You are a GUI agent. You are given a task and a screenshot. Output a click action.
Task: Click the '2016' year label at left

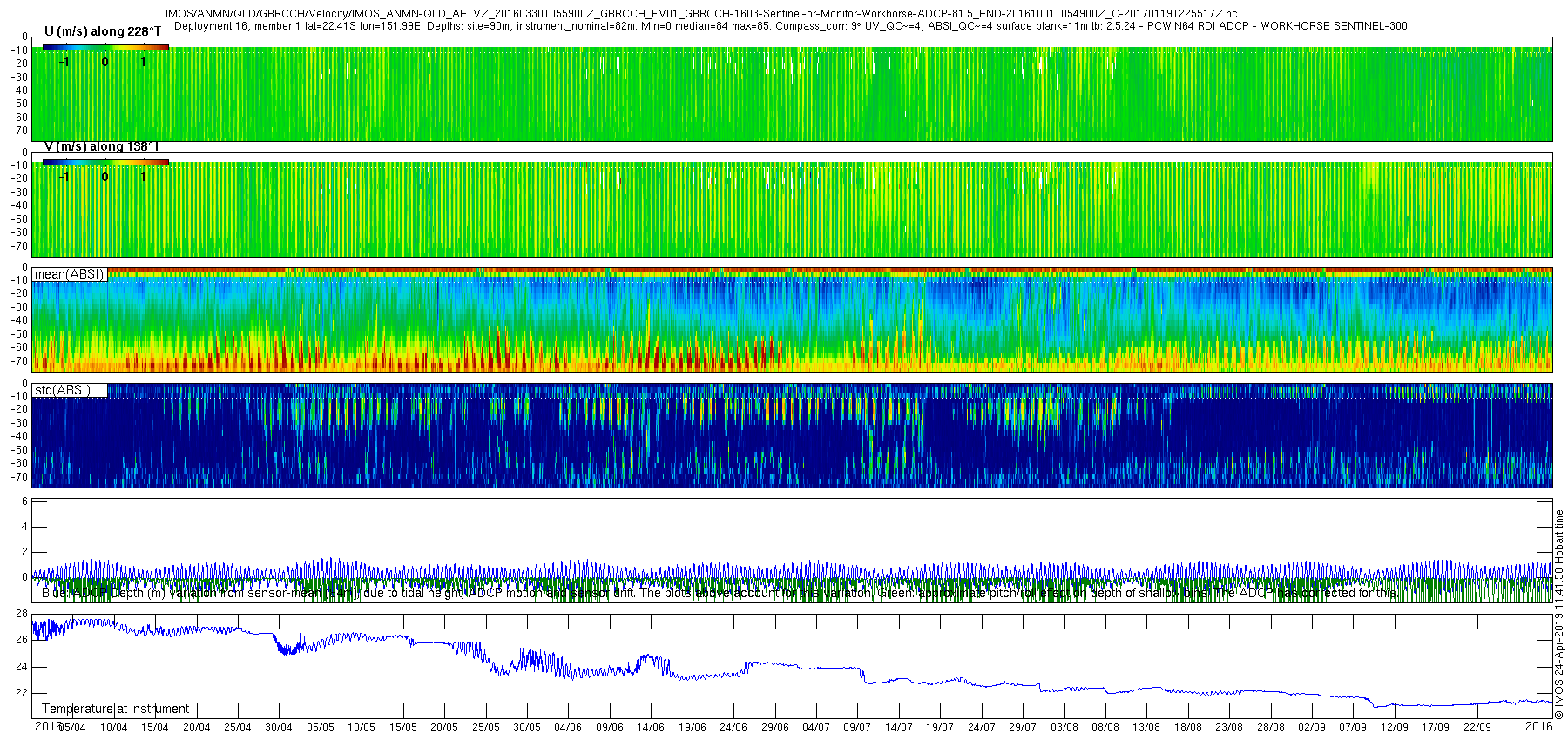(x=48, y=726)
